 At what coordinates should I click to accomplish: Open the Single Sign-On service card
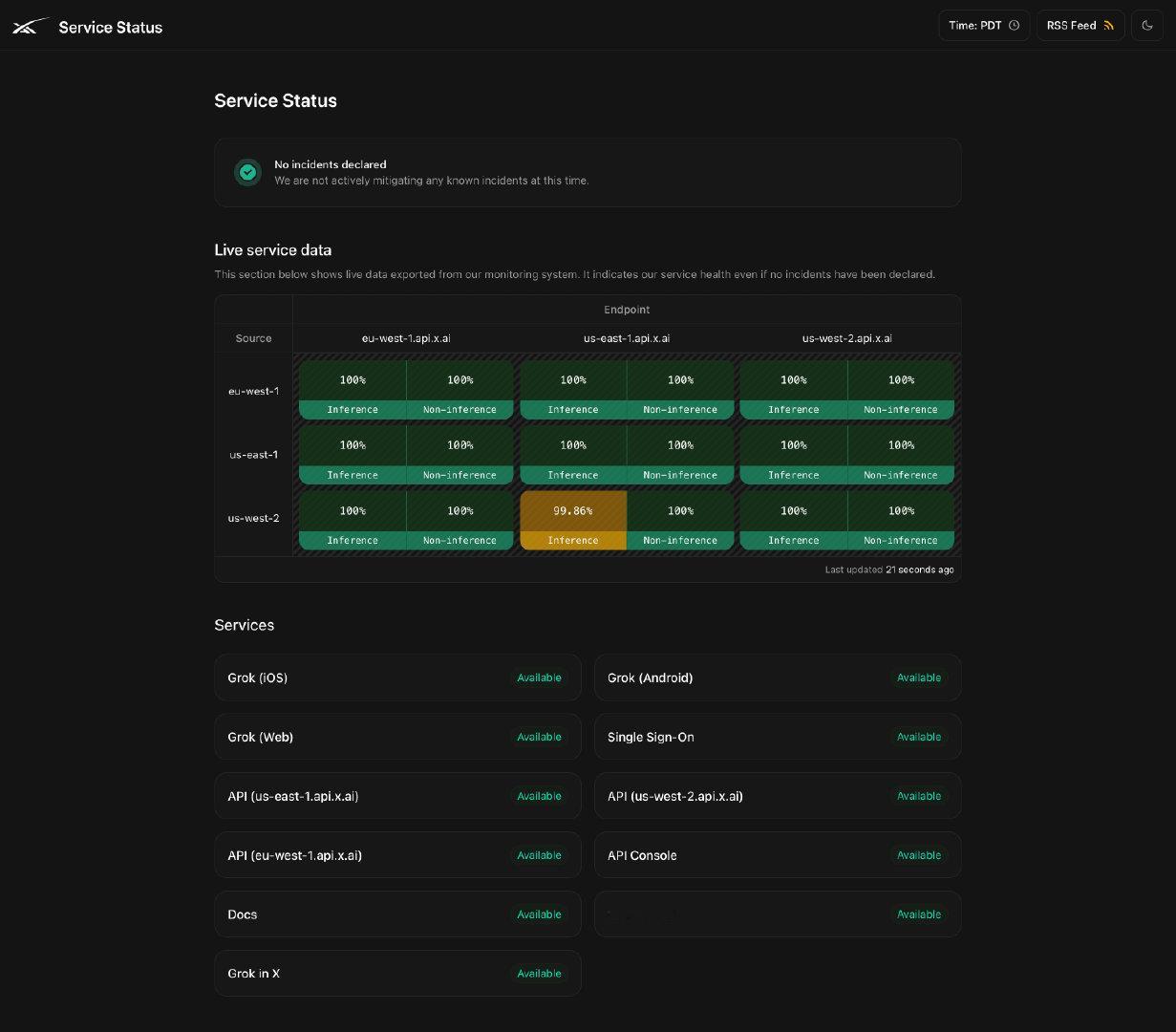click(x=778, y=737)
